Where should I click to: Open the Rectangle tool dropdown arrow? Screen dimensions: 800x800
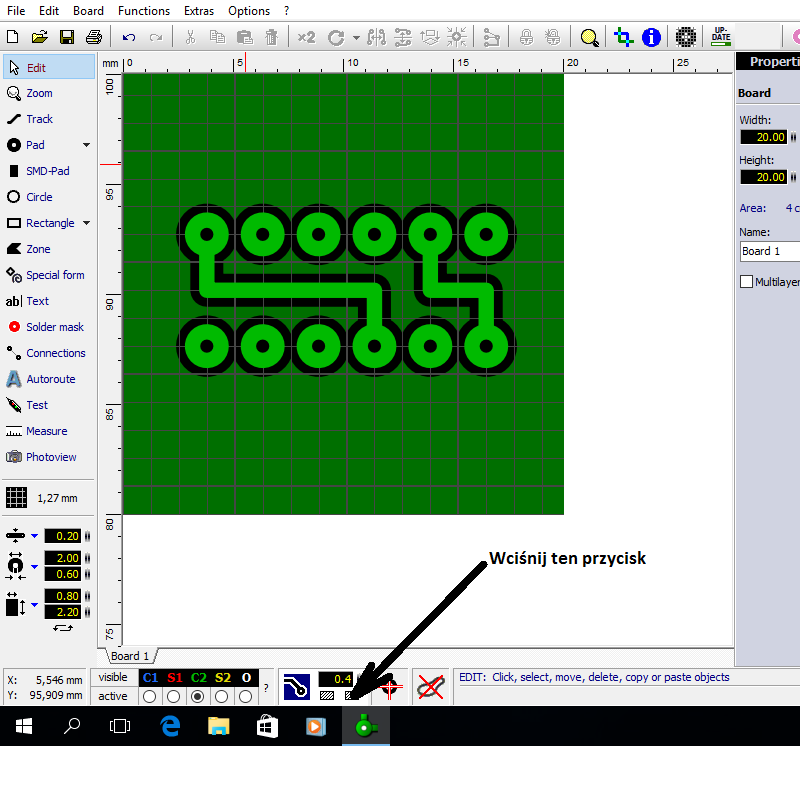coord(86,223)
